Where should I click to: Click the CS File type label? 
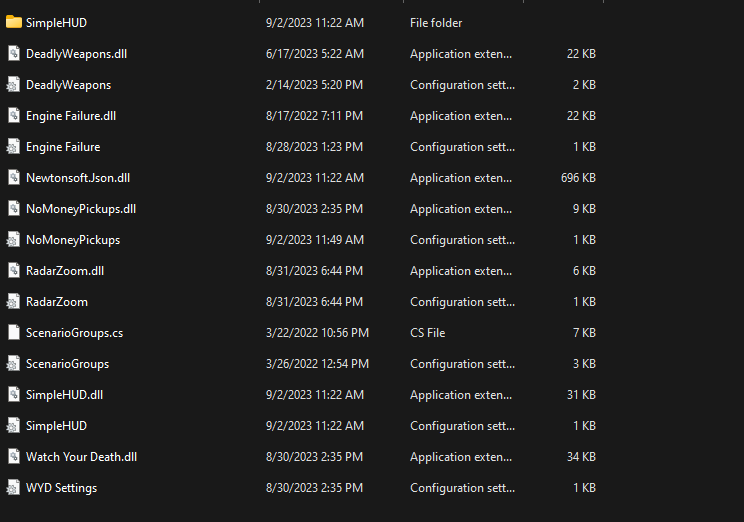click(x=428, y=333)
